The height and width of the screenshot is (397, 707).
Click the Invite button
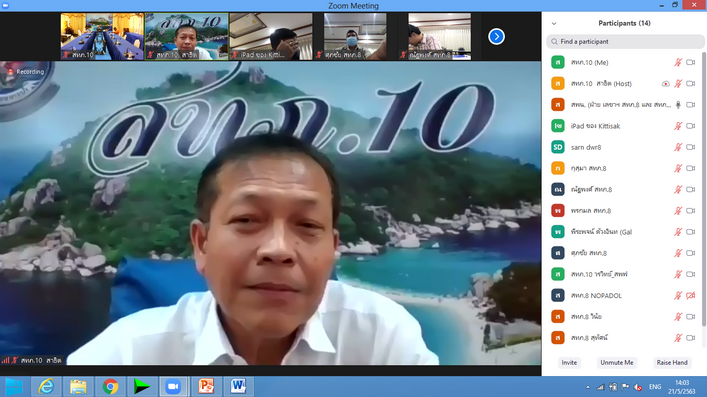[569, 363]
